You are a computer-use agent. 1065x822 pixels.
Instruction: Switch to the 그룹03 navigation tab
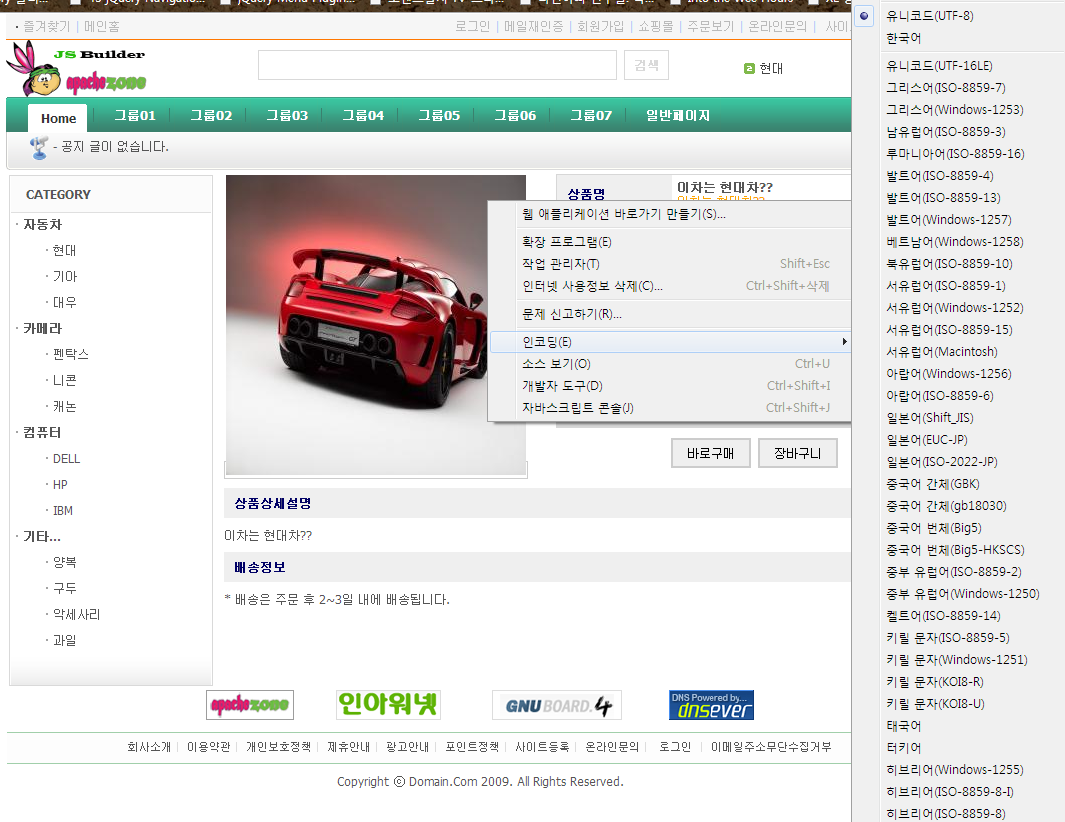pos(287,116)
